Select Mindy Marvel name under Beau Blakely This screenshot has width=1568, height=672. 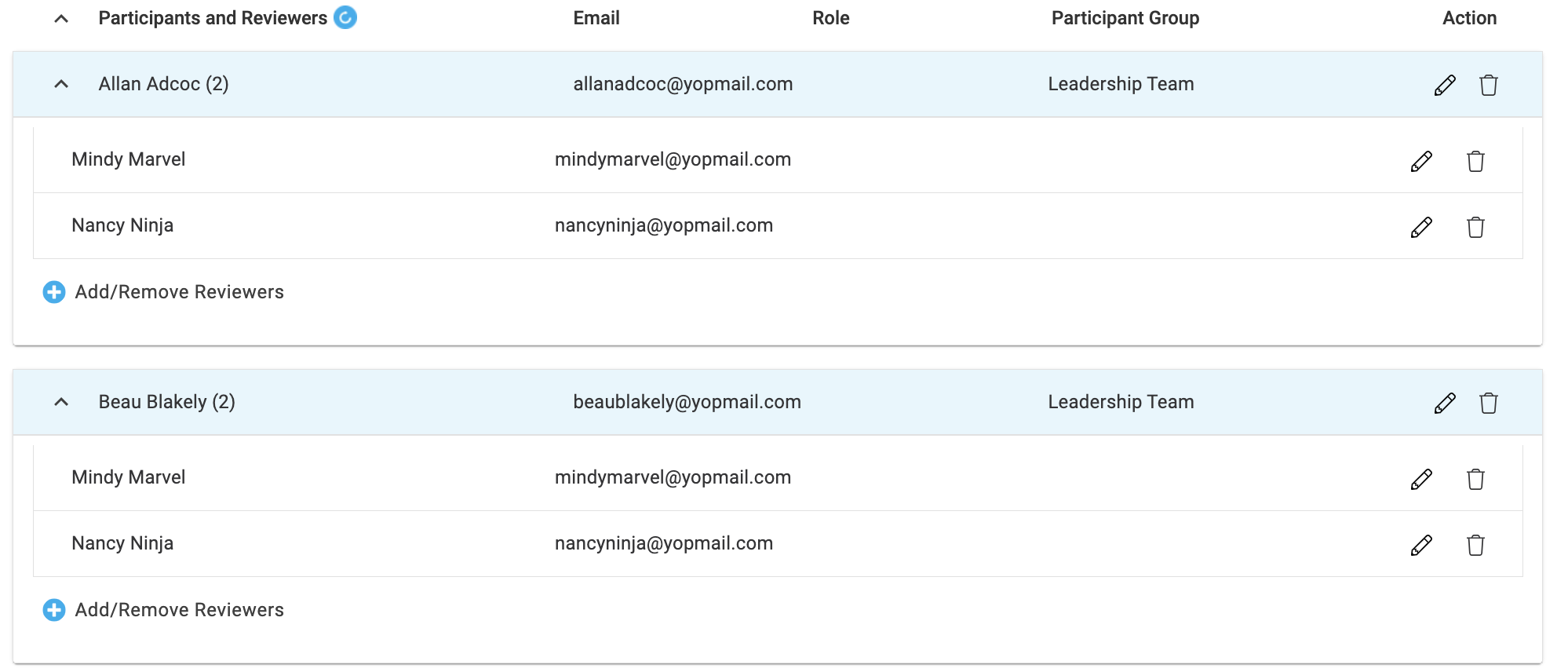click(129, 477)
